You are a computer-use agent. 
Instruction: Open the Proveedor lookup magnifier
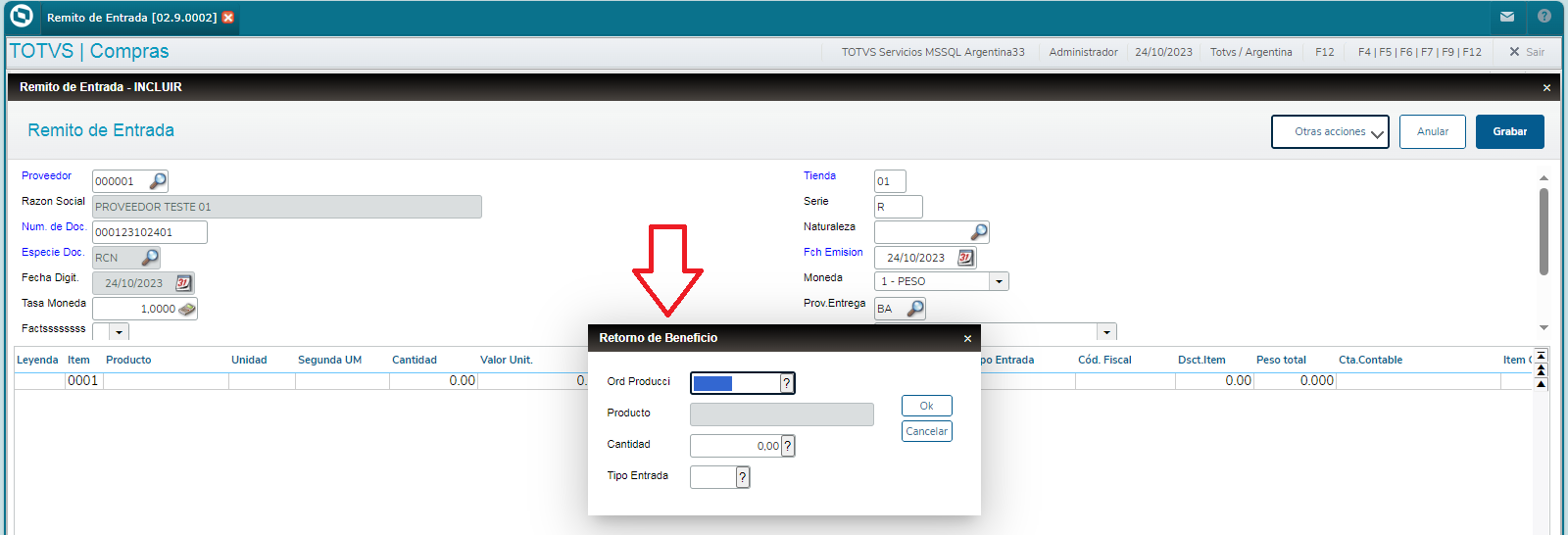coord(158,180)
